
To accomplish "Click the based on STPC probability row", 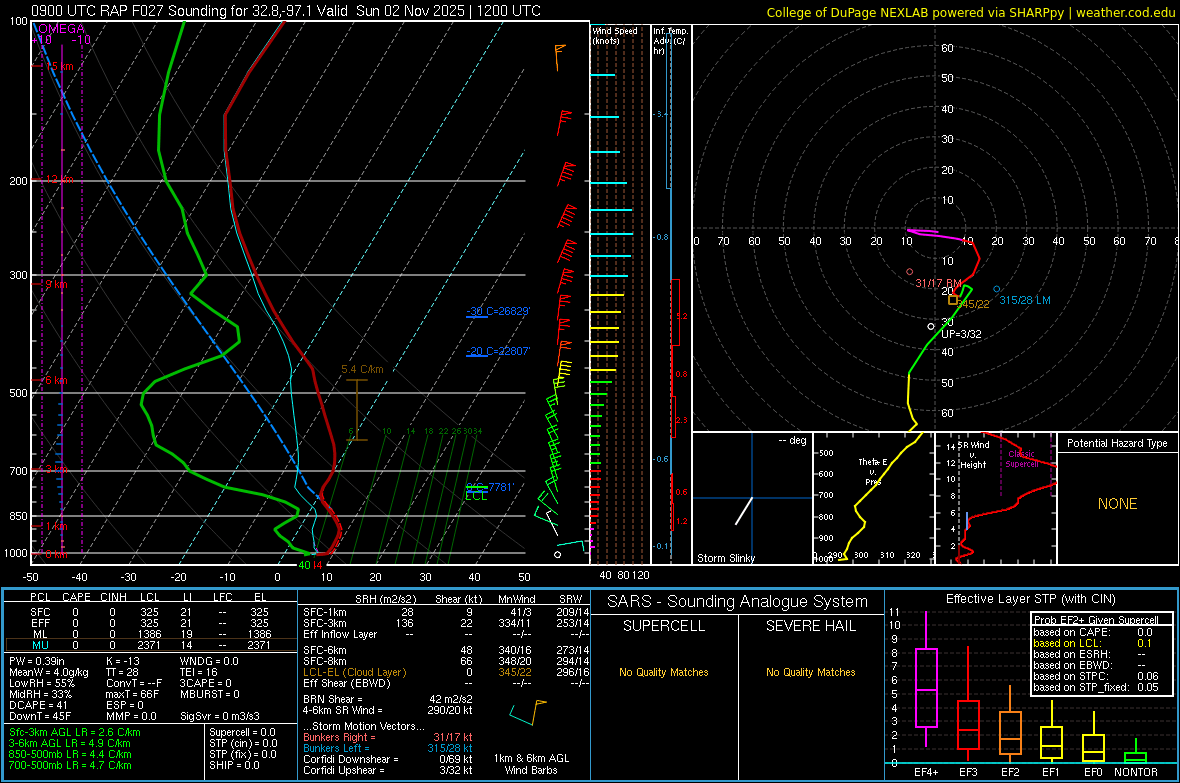I will click(x=1095, y=676).
